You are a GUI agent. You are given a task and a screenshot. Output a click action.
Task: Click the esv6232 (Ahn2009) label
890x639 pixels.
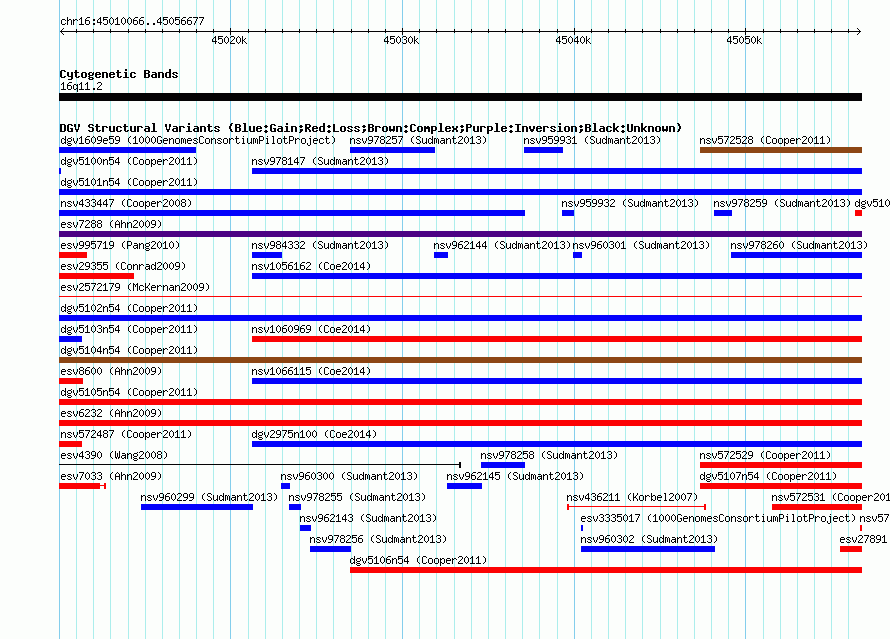[x=111, y=413]
